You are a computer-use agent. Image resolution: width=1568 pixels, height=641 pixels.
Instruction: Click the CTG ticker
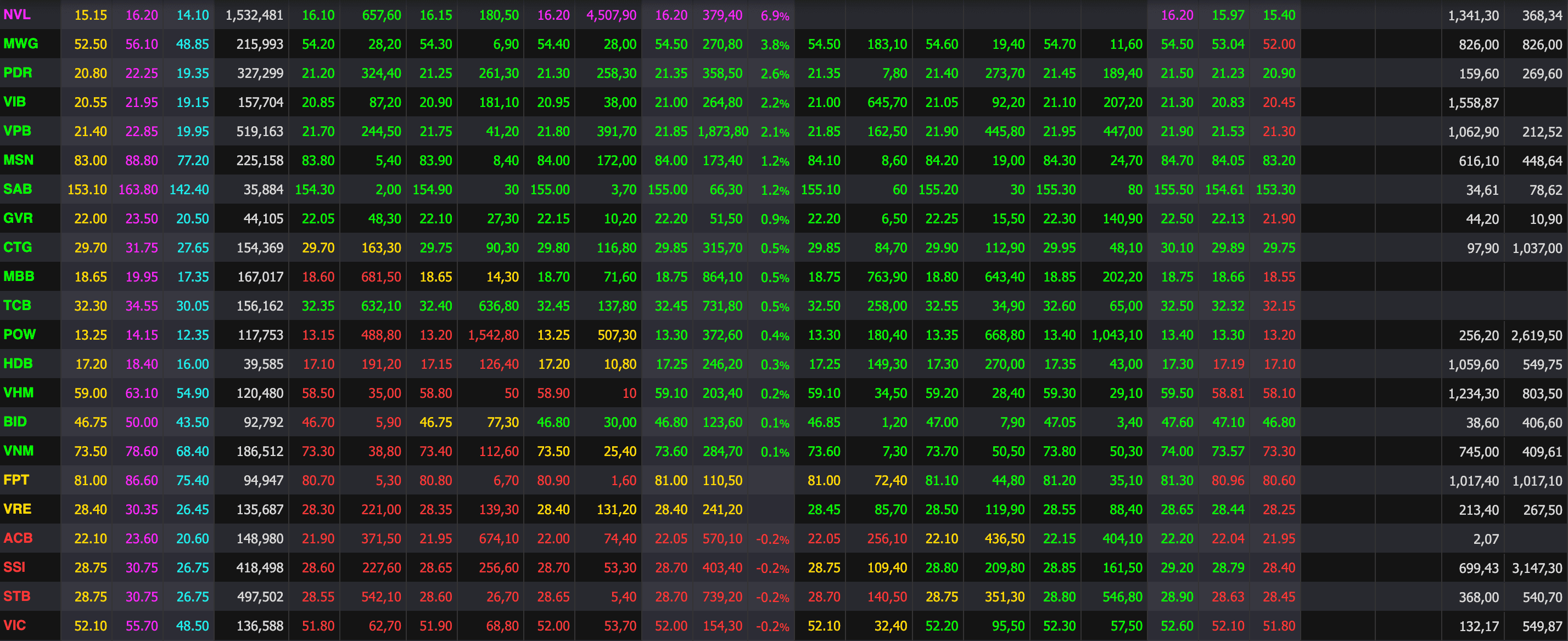[18, 247]
